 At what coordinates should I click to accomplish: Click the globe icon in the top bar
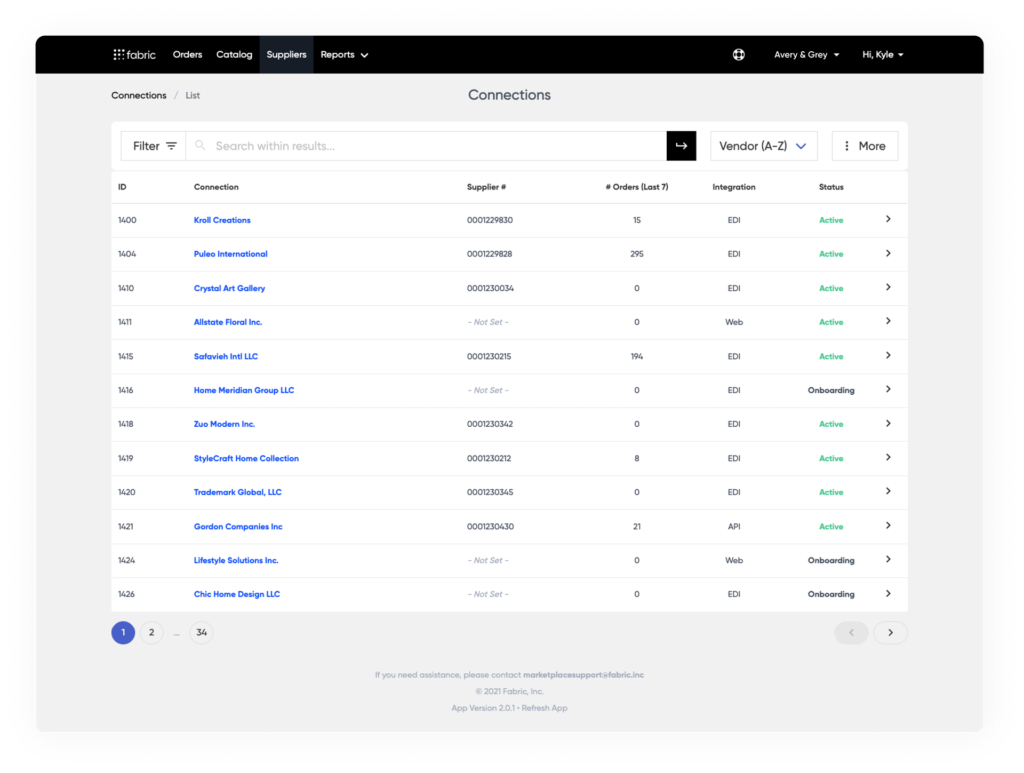738,54
